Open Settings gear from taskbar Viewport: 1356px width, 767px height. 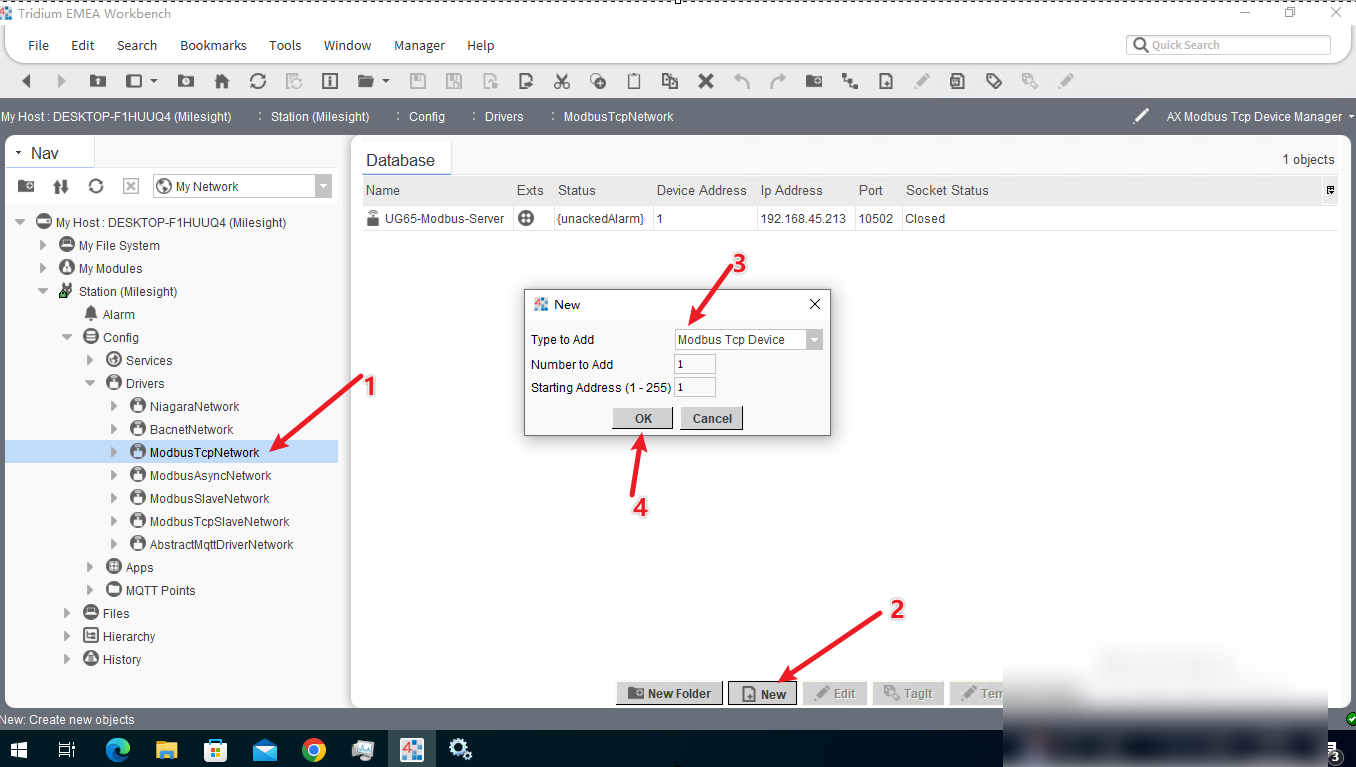(461, 749)
